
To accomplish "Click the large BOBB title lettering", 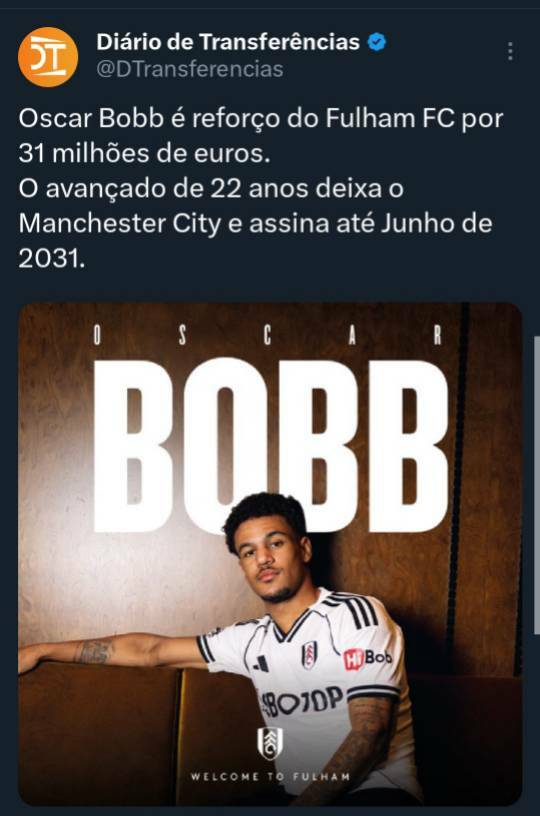I will (x=270, y=446).
